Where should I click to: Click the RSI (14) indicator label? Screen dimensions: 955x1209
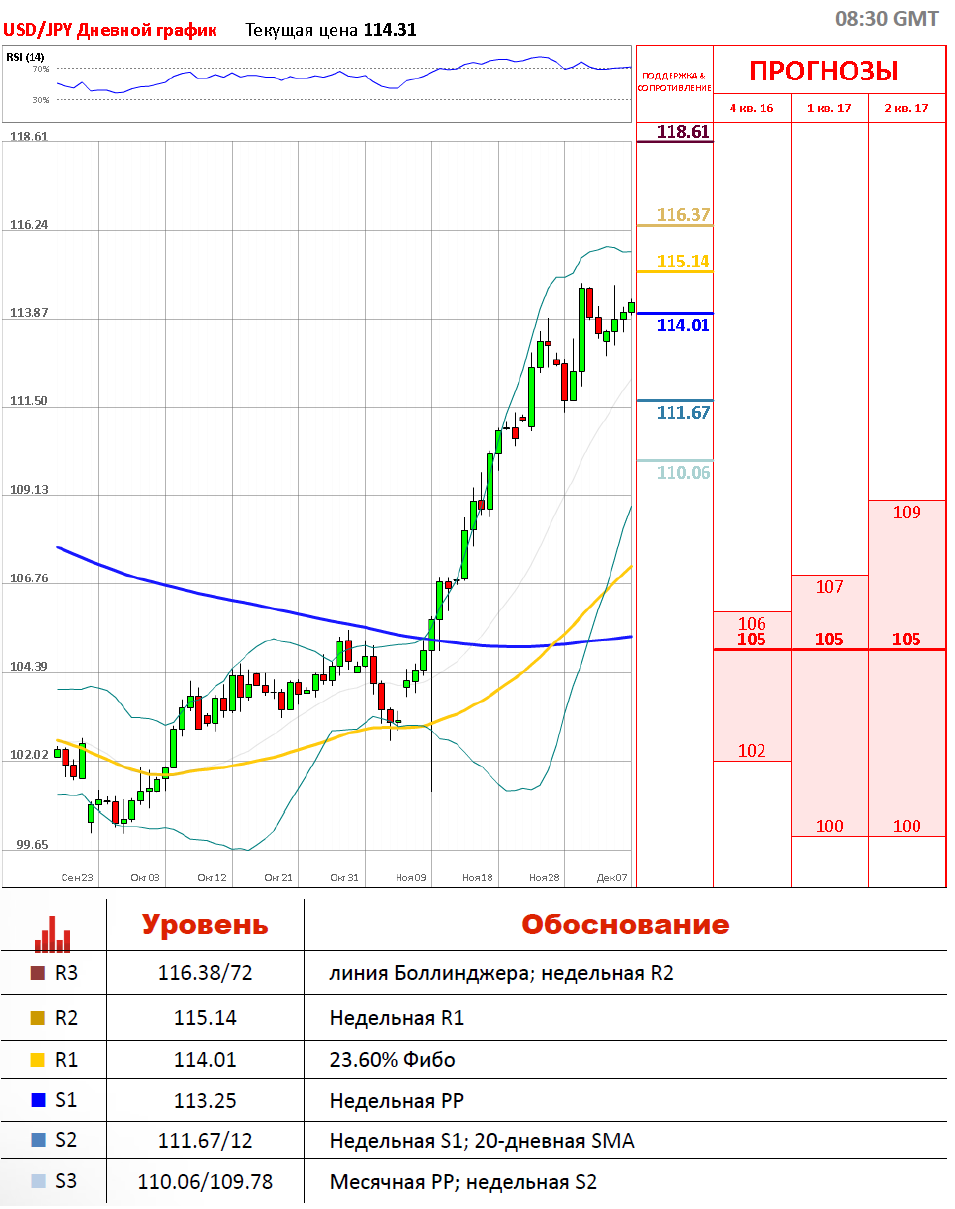(26, 57)
